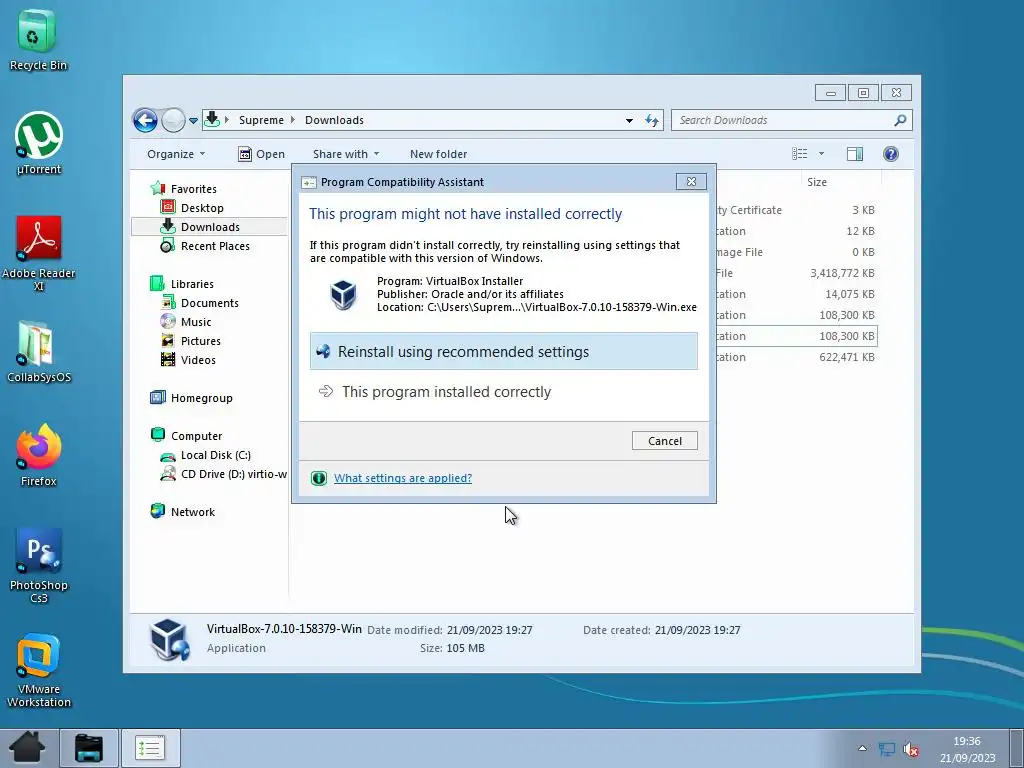This screenshot has width=1024, height=768.
Task: Choose Reinstall using recommended settings
Action: point(504,351)
